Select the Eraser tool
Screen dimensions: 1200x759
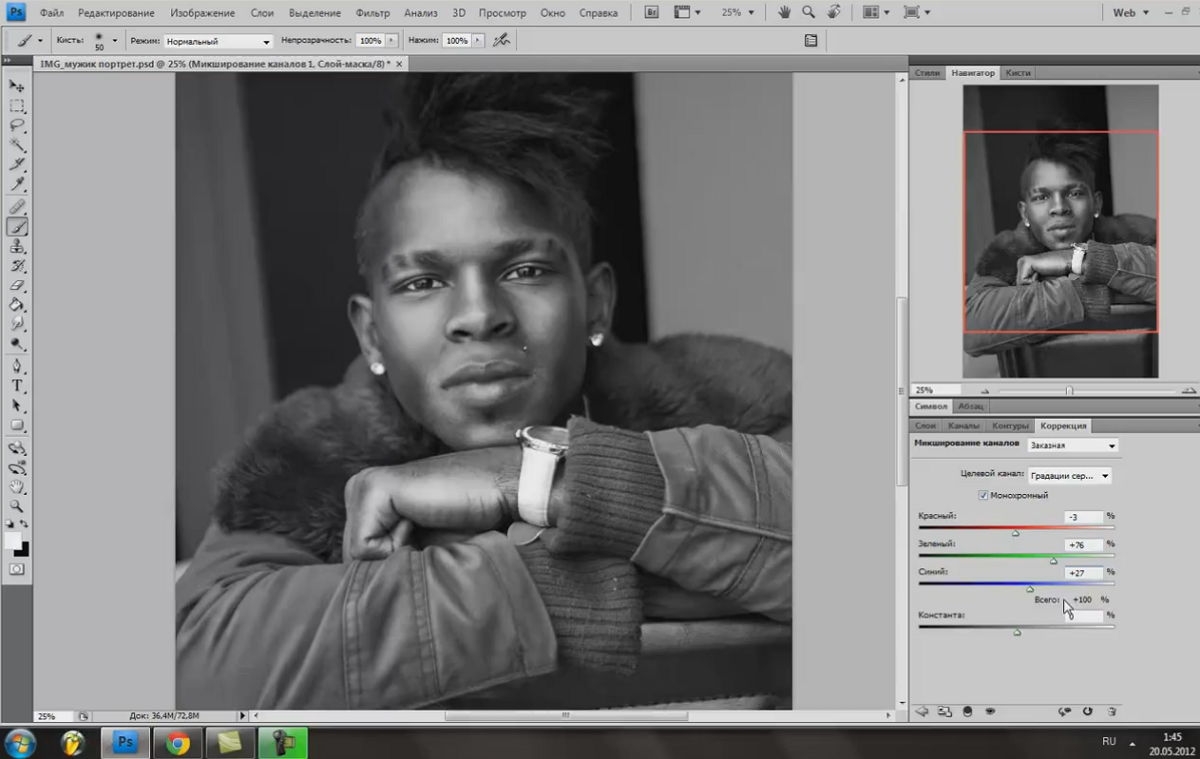[17, 285]
